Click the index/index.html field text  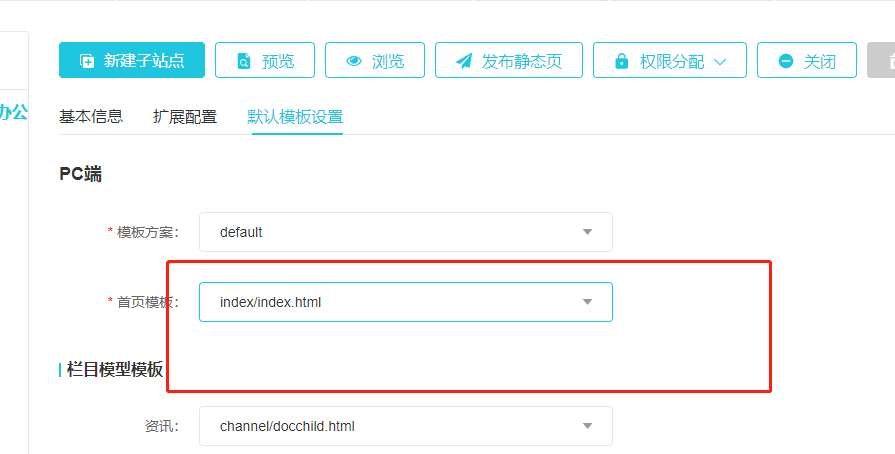(x=270, y=302)
